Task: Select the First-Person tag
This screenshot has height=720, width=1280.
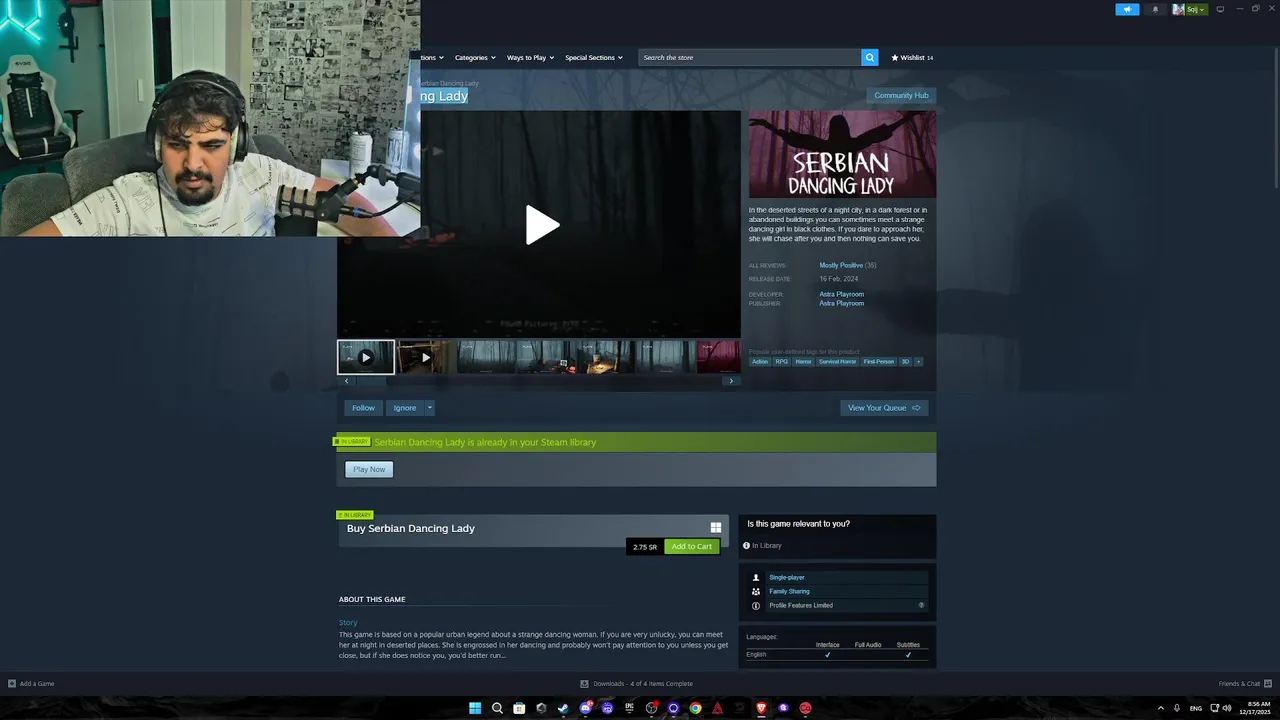Action: tap(879, 361)
